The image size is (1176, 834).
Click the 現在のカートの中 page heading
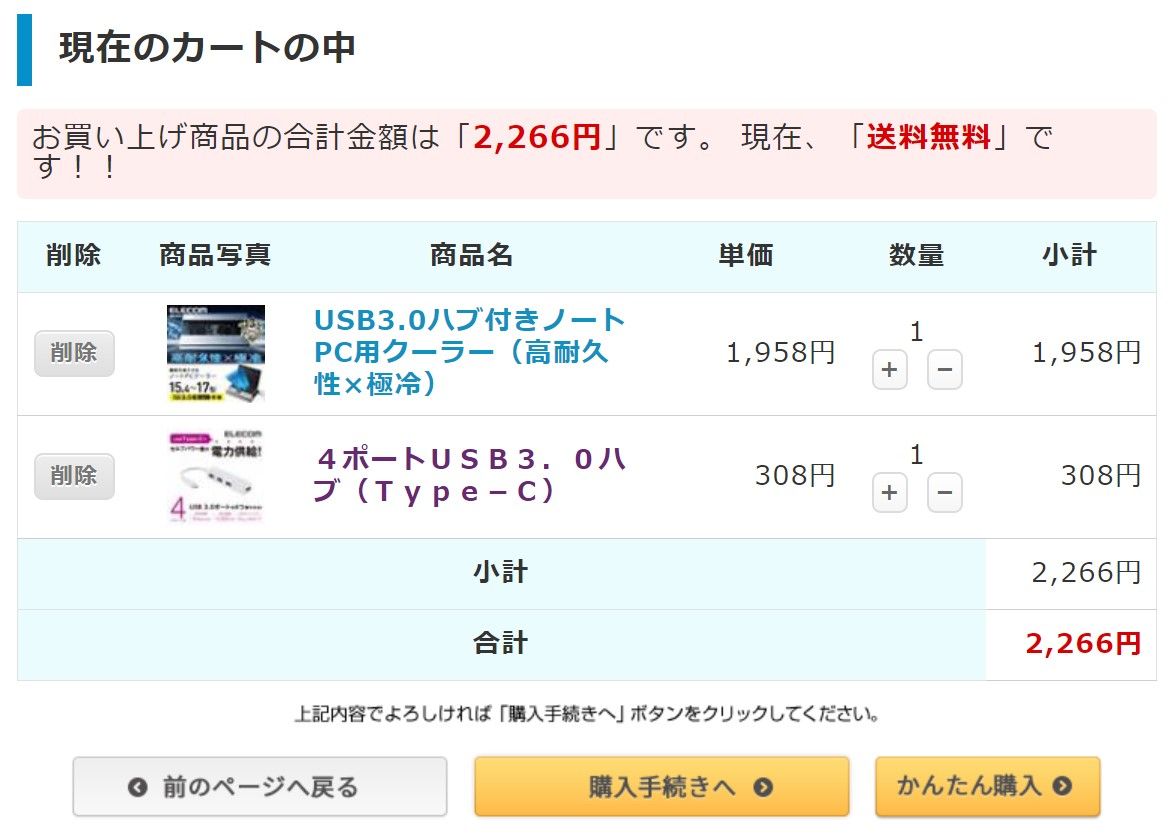point(207,48)
